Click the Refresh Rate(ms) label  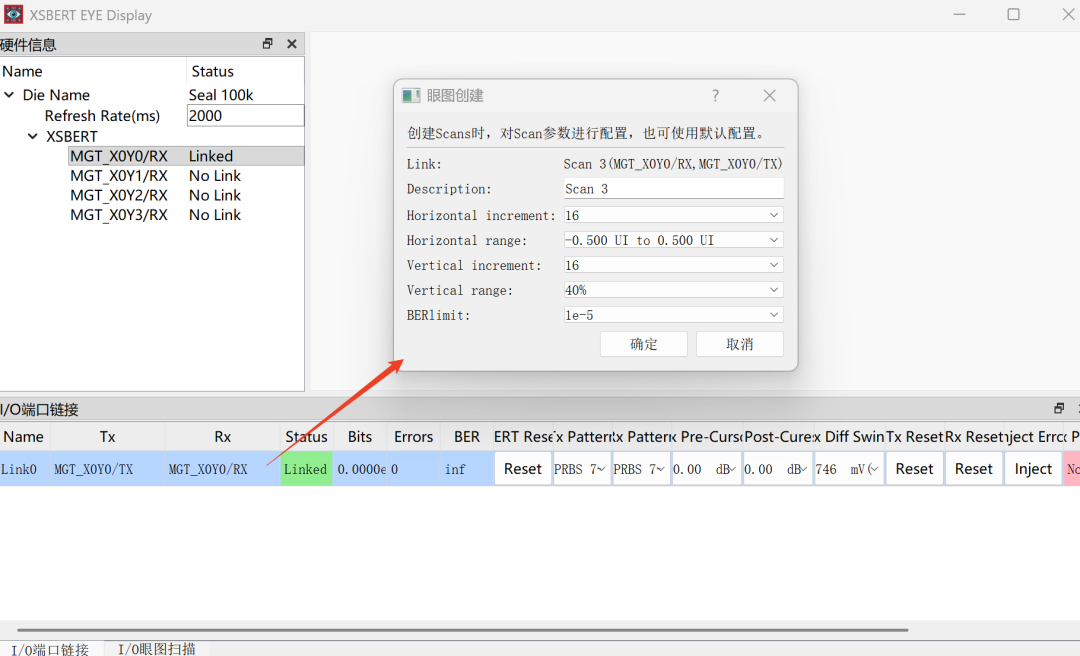[102, 115]
